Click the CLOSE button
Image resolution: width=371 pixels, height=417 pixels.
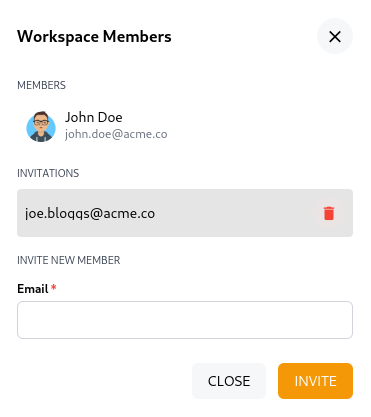click(229, 381)
